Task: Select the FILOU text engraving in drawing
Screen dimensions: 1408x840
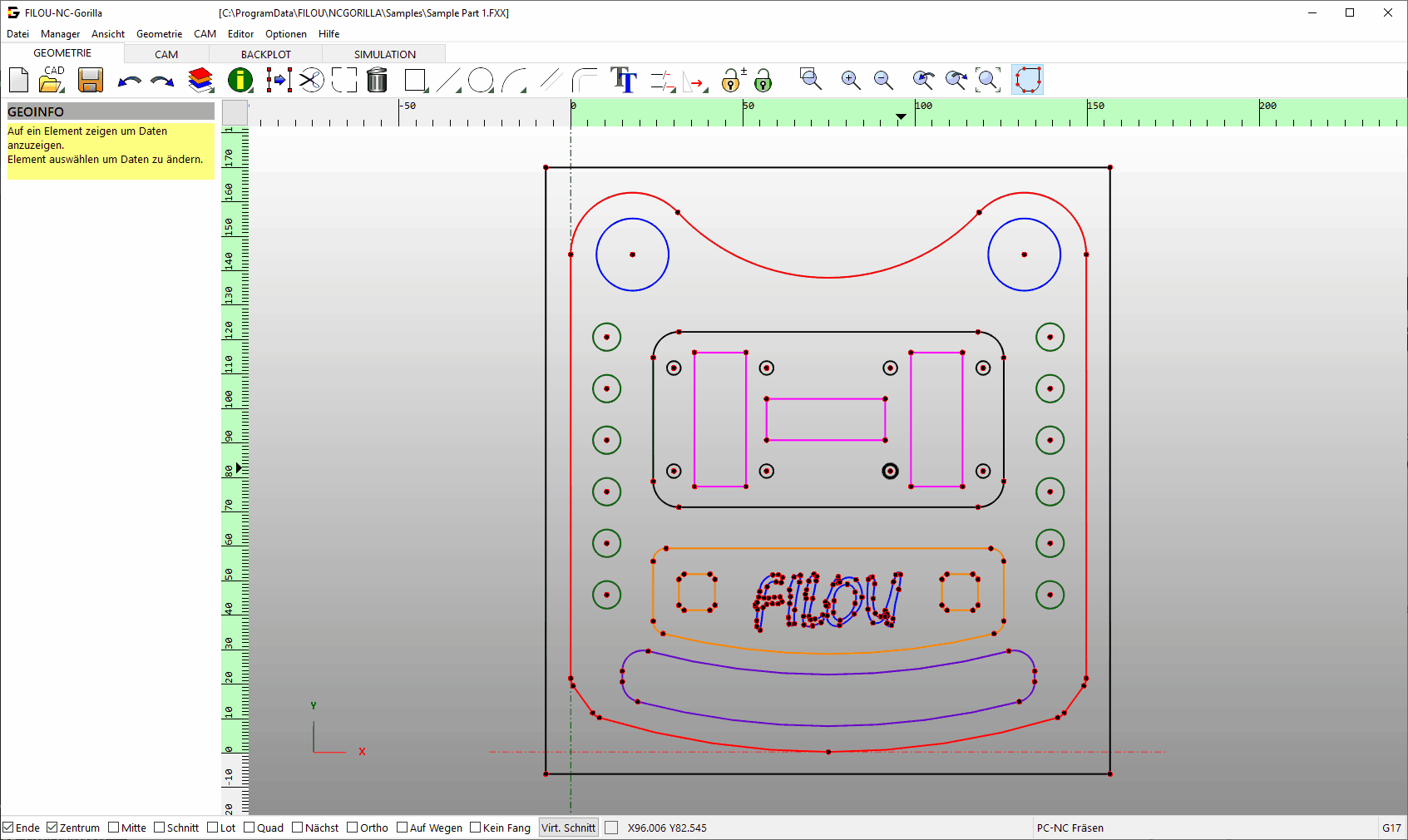Action: point(828,600)
